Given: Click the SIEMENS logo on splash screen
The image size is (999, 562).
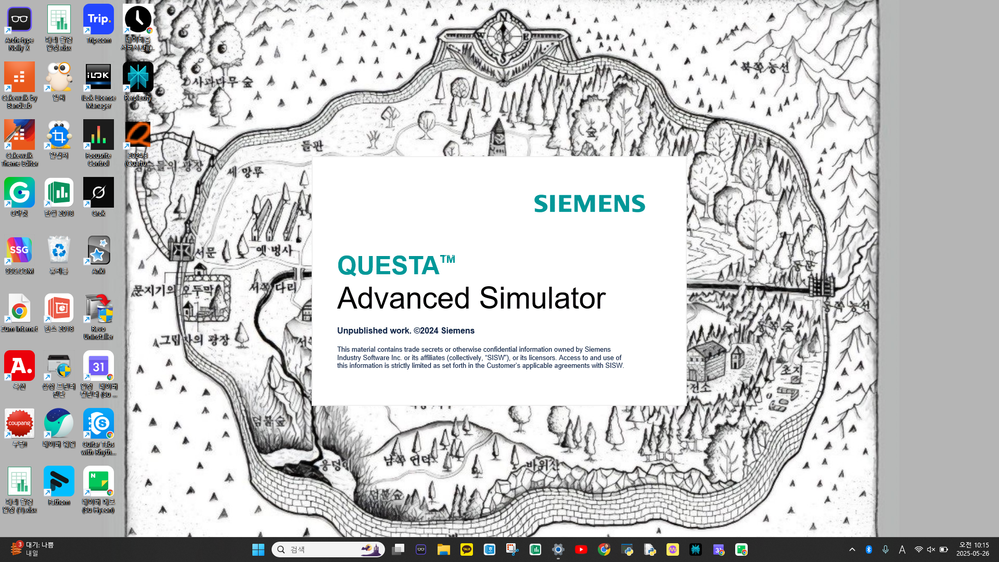Looking at the screenshot, I should [589, 203].
